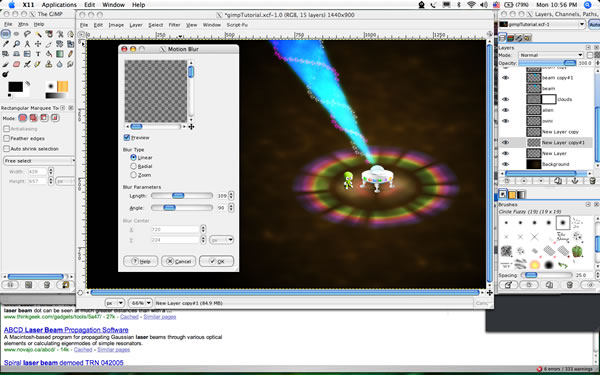The image size is (600, 375).
Task: Select the Zoom blur type radio button
Action: [133, 175]
